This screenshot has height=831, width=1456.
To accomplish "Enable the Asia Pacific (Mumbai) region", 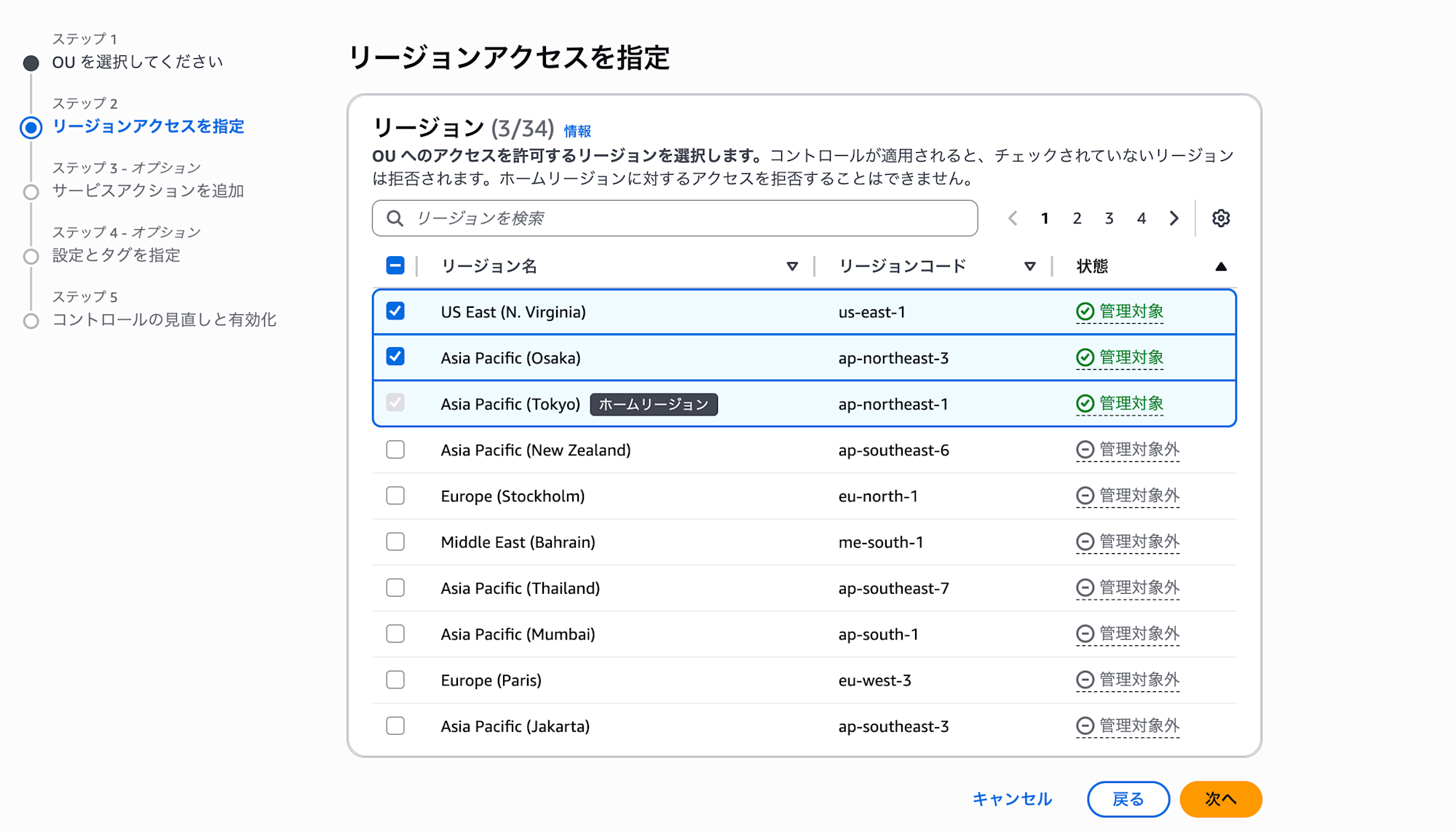I will (x=395, y=634).
